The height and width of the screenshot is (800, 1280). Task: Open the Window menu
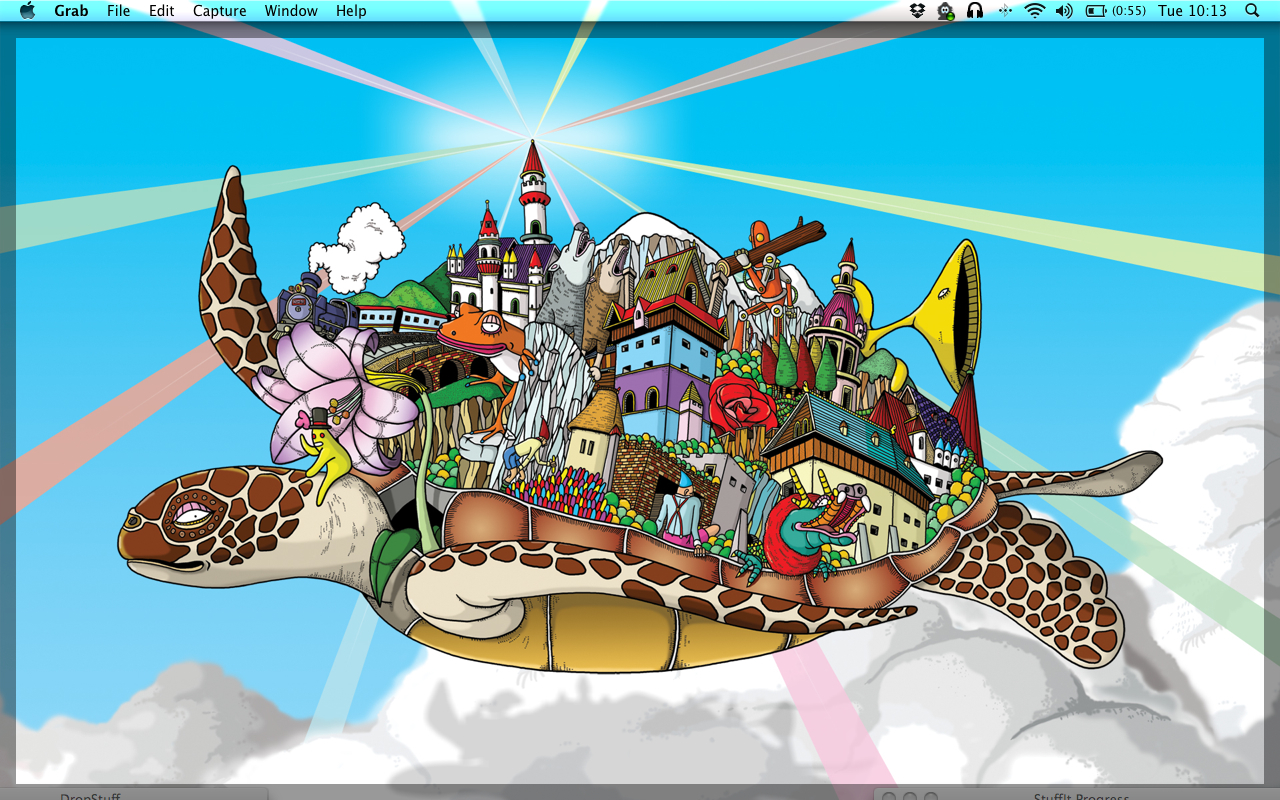click(x=291, y=11)
